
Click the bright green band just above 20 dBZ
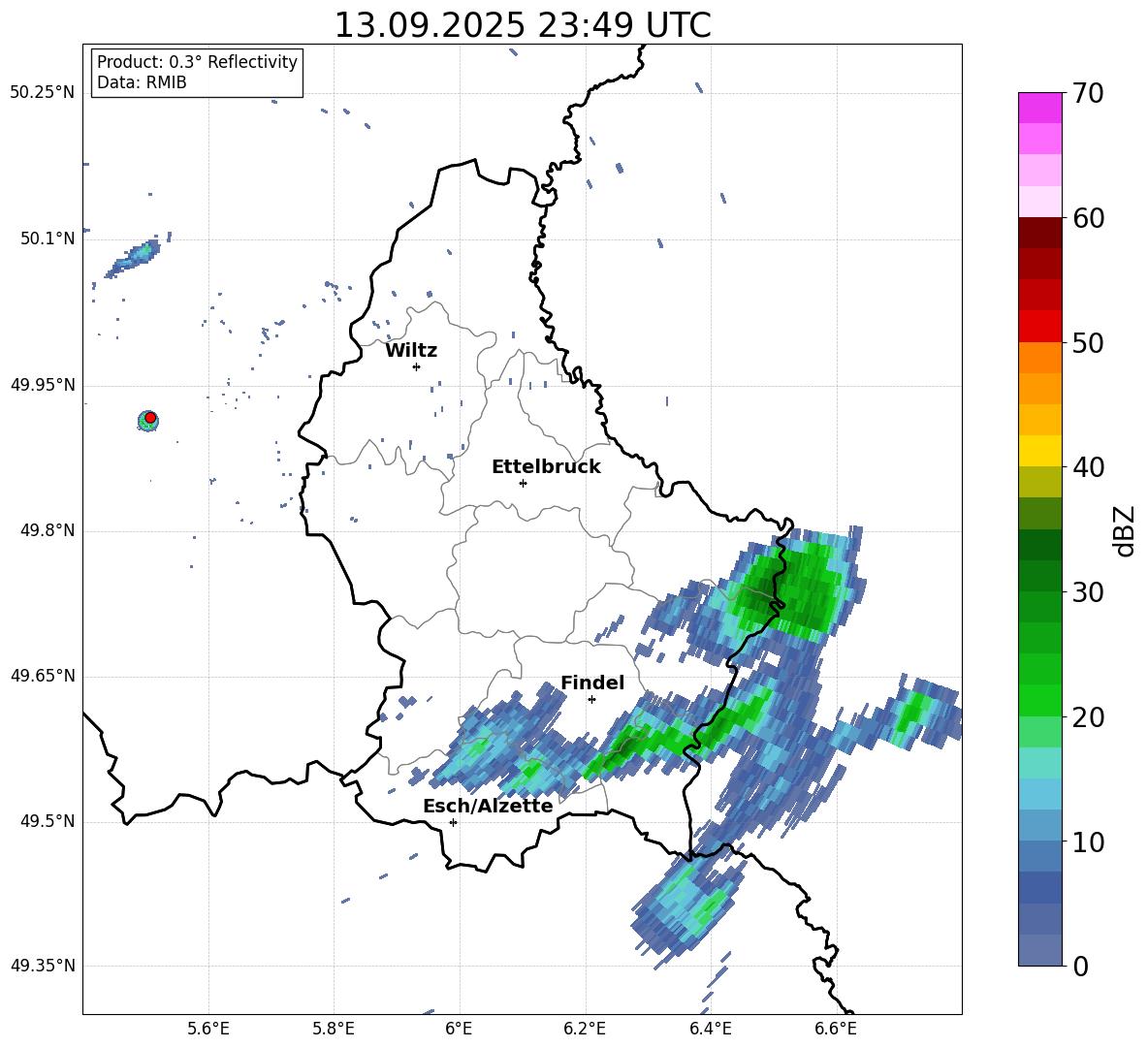(1039, 700)
